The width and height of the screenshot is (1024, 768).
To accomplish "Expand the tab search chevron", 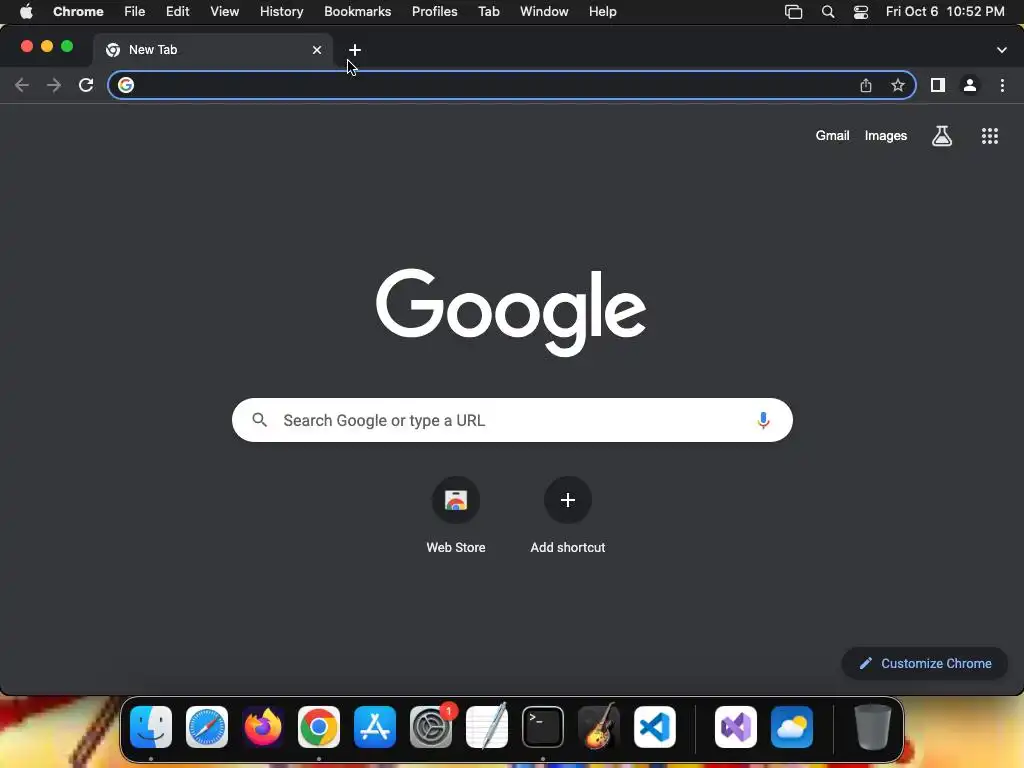I will pos(1002,50).
